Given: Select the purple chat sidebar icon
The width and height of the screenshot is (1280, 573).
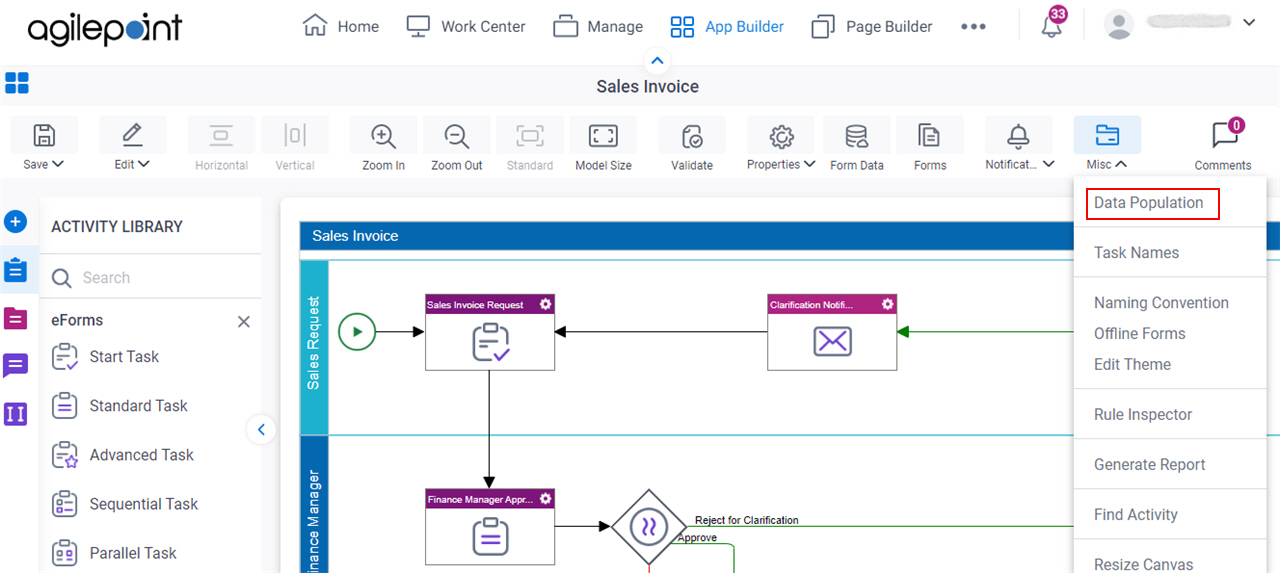Looking at the screenshot, I should click(15, 366).
